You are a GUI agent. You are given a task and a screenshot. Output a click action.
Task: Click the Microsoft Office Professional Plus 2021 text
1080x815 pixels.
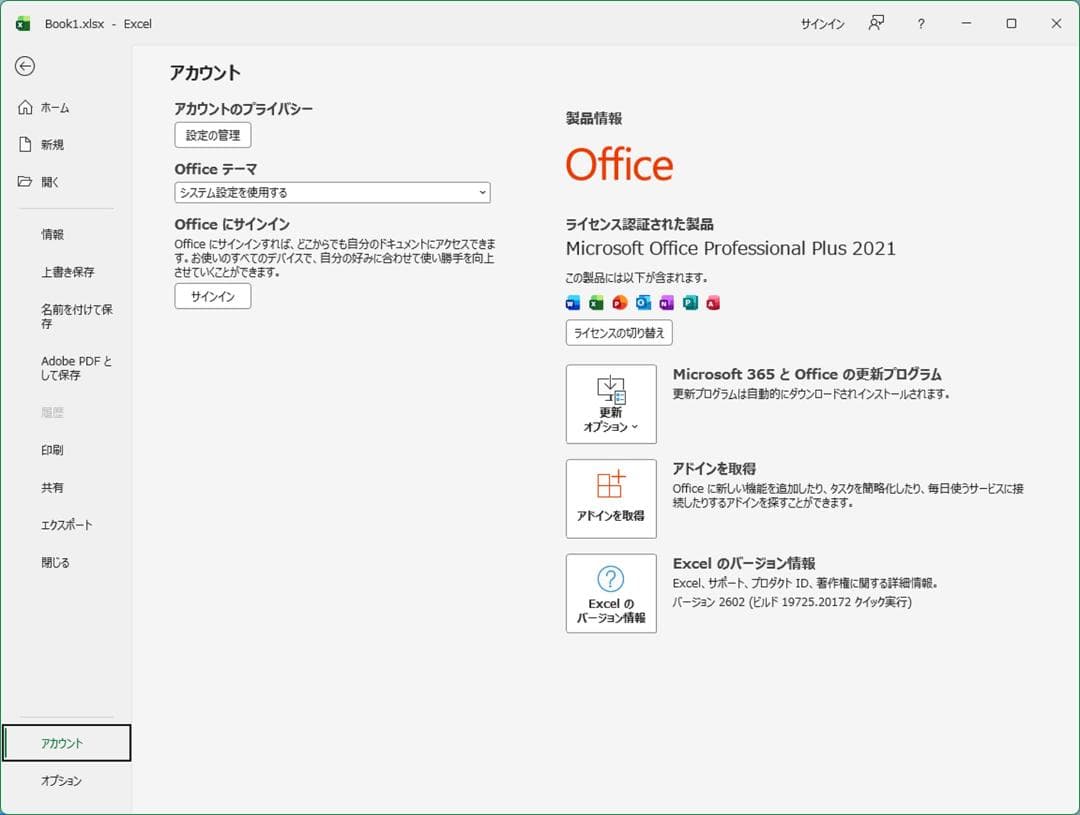coord(731,249)
